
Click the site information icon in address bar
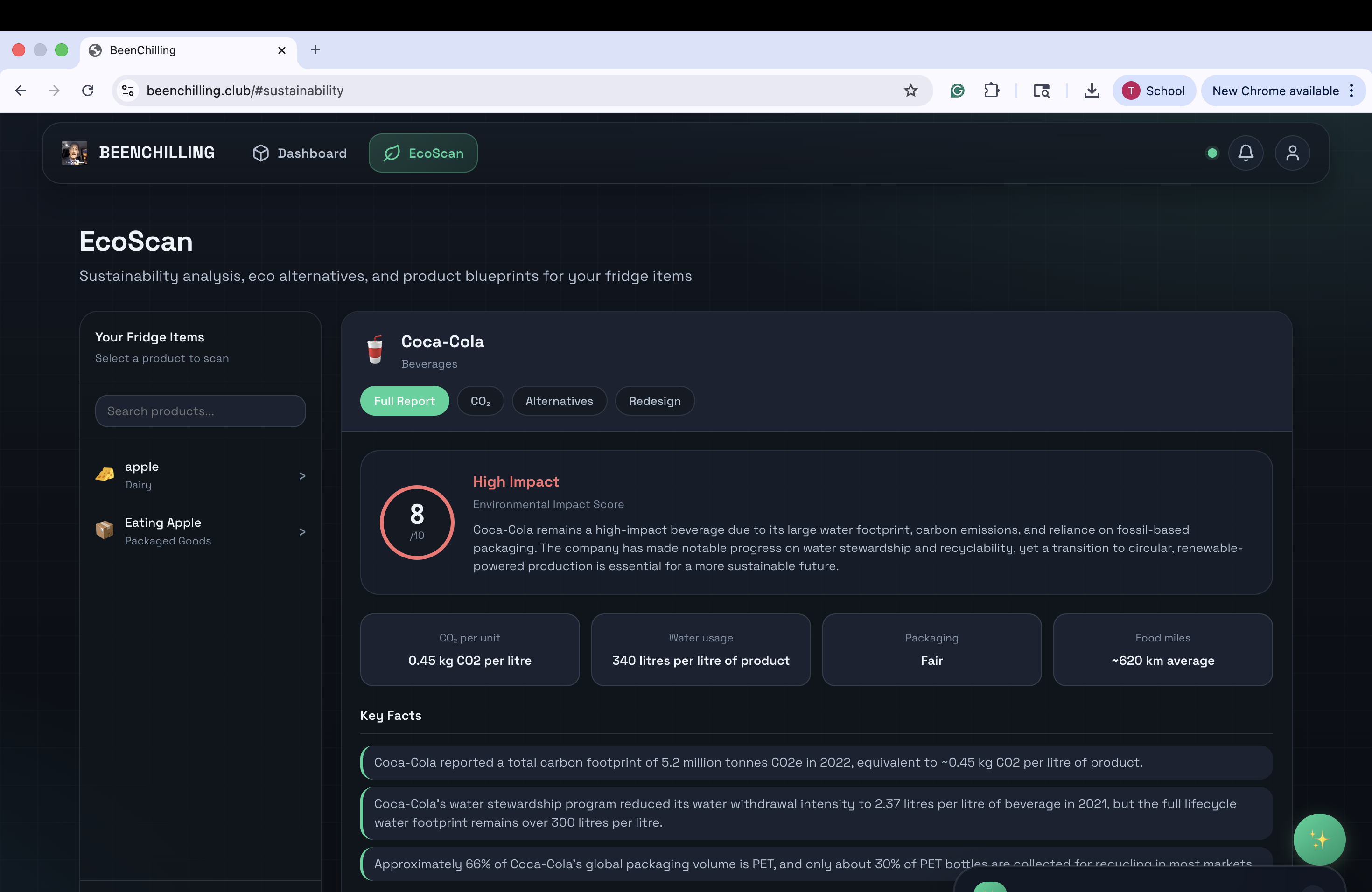pyautogui.click(x=128, y=91)
